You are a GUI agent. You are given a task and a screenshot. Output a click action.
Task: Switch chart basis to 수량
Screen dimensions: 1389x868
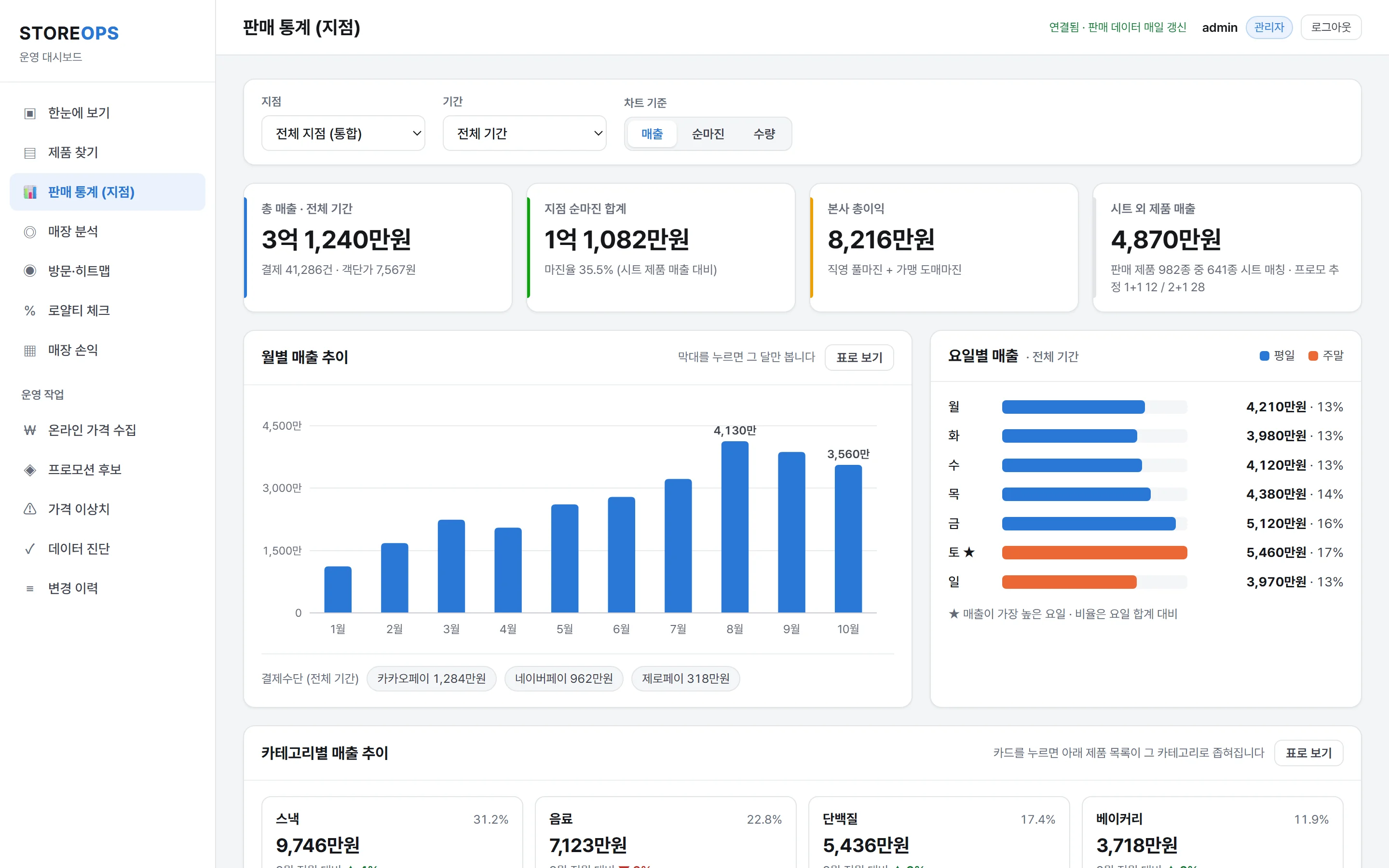[x=764, y=134]
